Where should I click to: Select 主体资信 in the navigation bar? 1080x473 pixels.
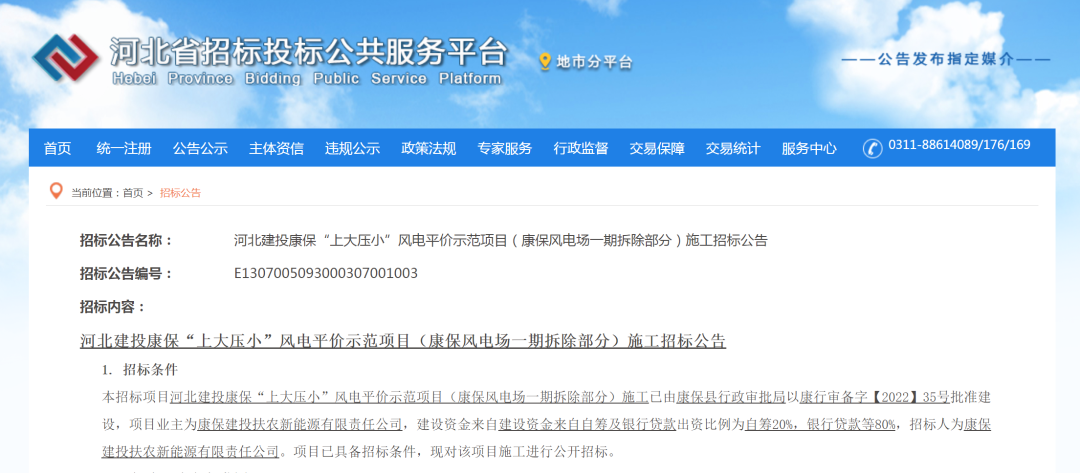276,148
